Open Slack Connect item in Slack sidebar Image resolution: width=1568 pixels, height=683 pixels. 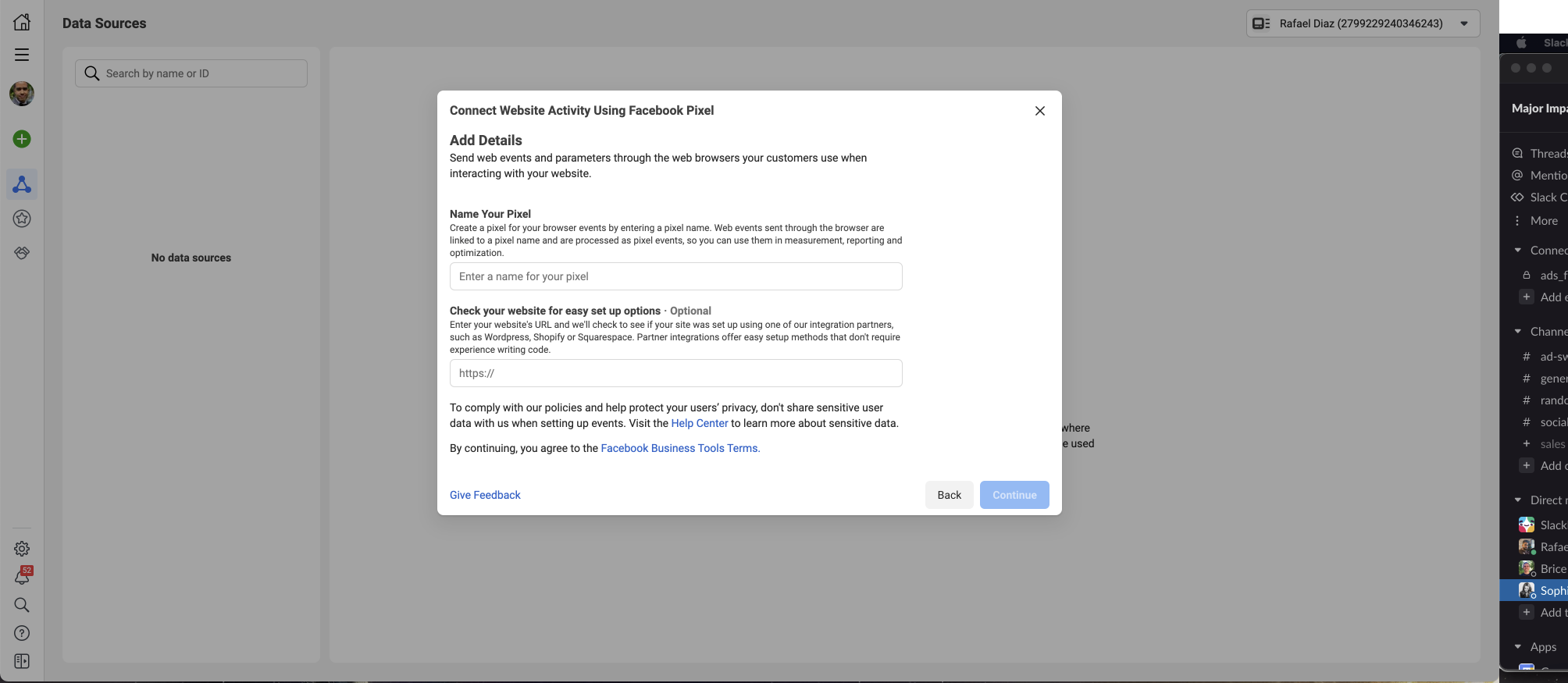1539,197
